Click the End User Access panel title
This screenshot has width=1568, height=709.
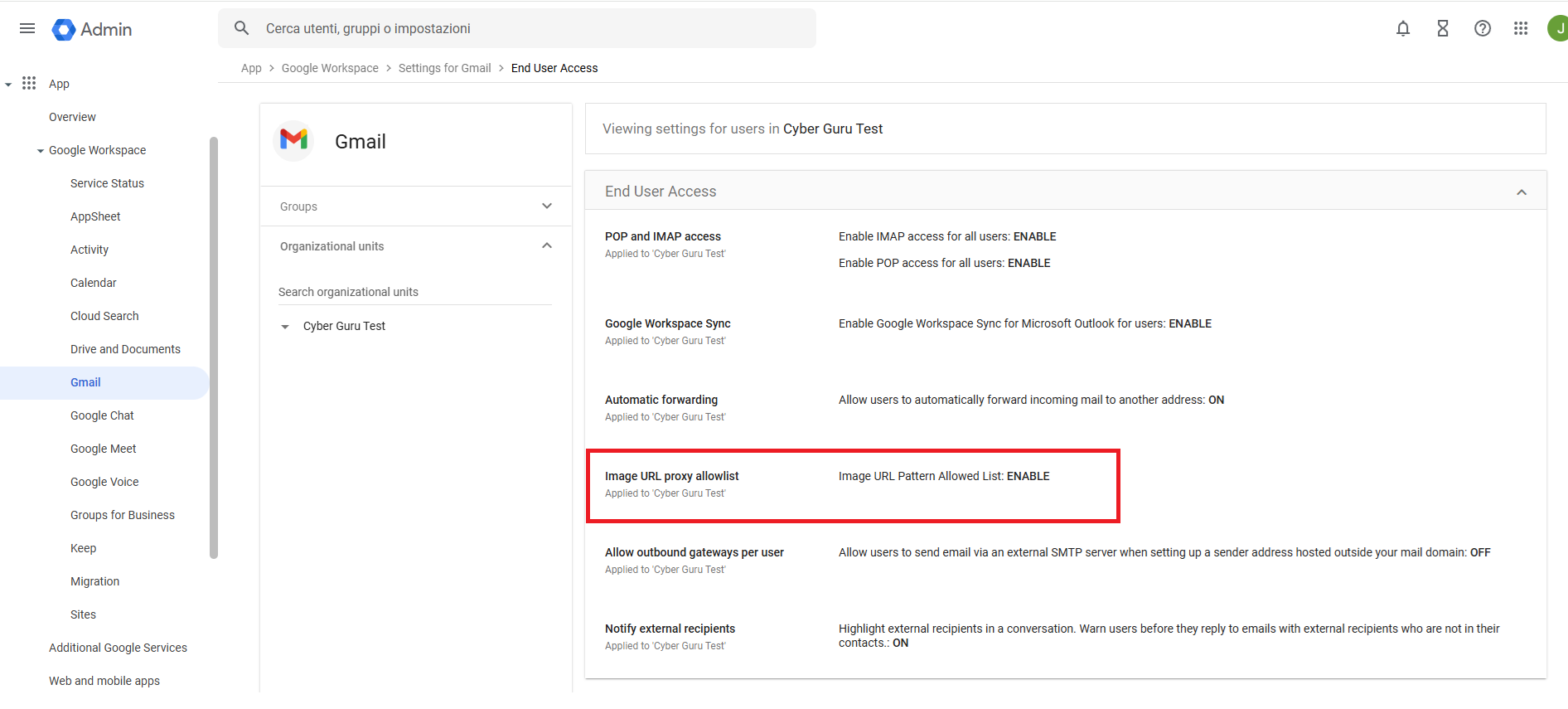661,192
